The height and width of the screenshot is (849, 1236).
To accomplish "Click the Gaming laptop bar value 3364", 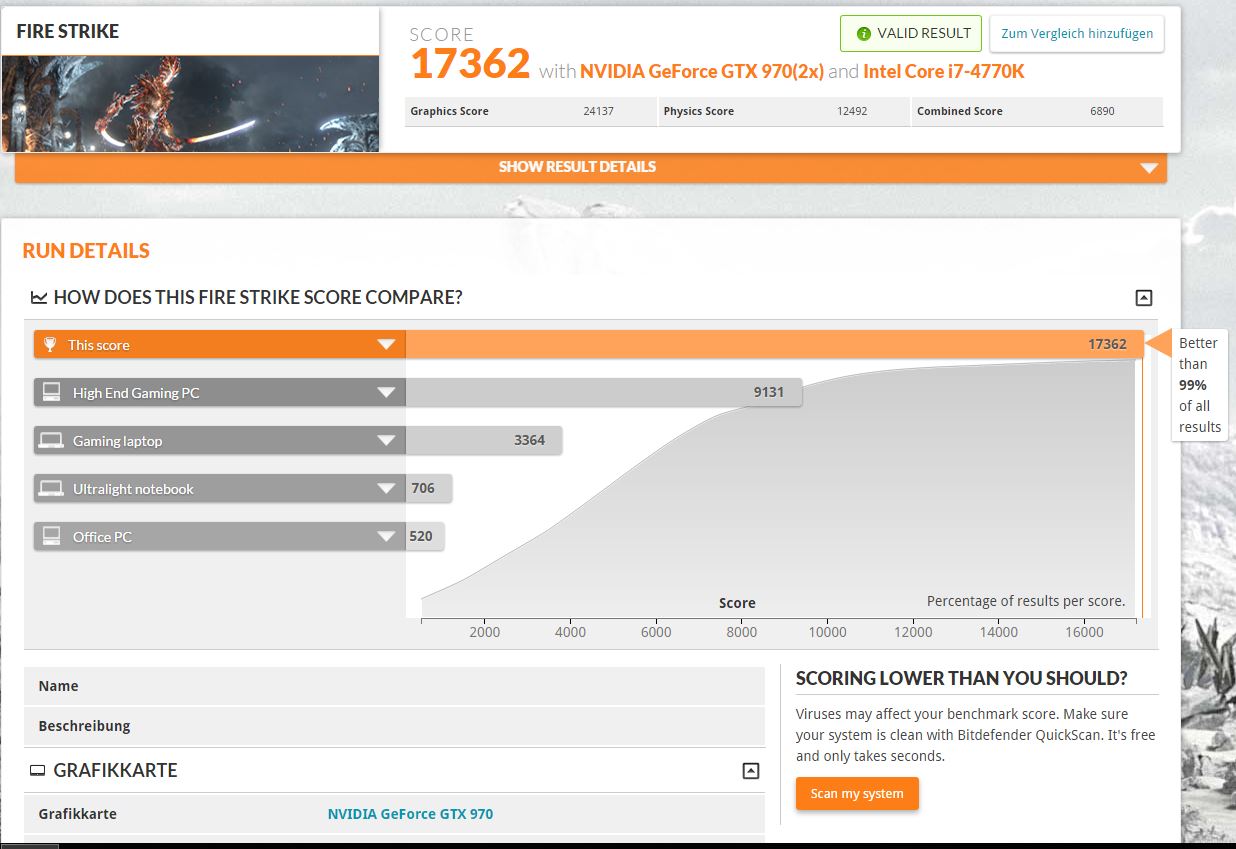I will click(x=529, y=441).
